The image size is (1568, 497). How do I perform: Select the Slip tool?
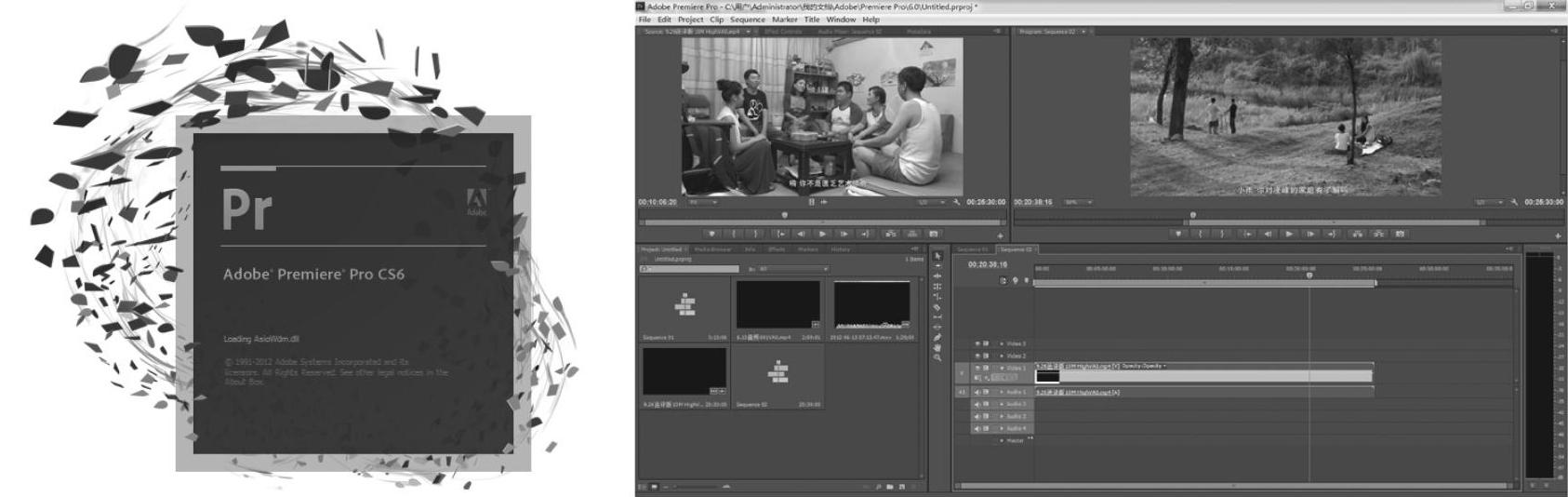tap(937, 317)
